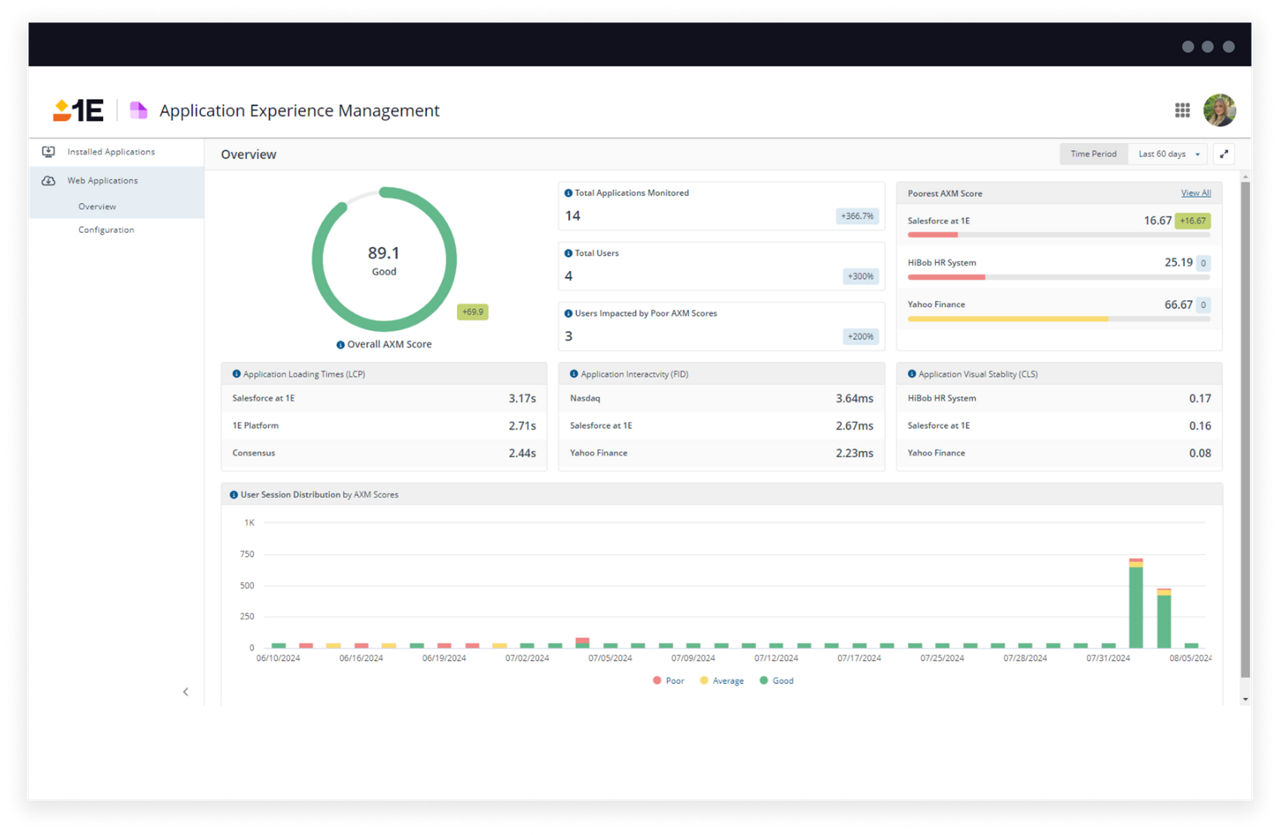Viewport: 1280px width, 835px height.
Task: Open the apps grid launcher
Action: coord(1182,110)
